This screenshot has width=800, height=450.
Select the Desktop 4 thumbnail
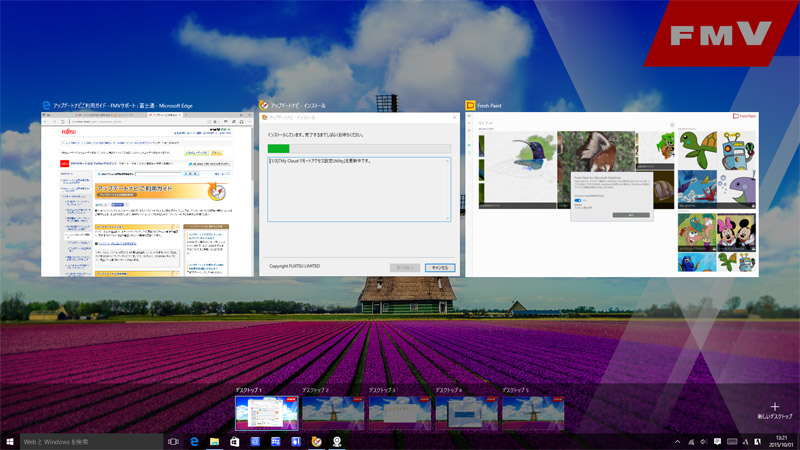pyautogui.click(x=465, y=412)
